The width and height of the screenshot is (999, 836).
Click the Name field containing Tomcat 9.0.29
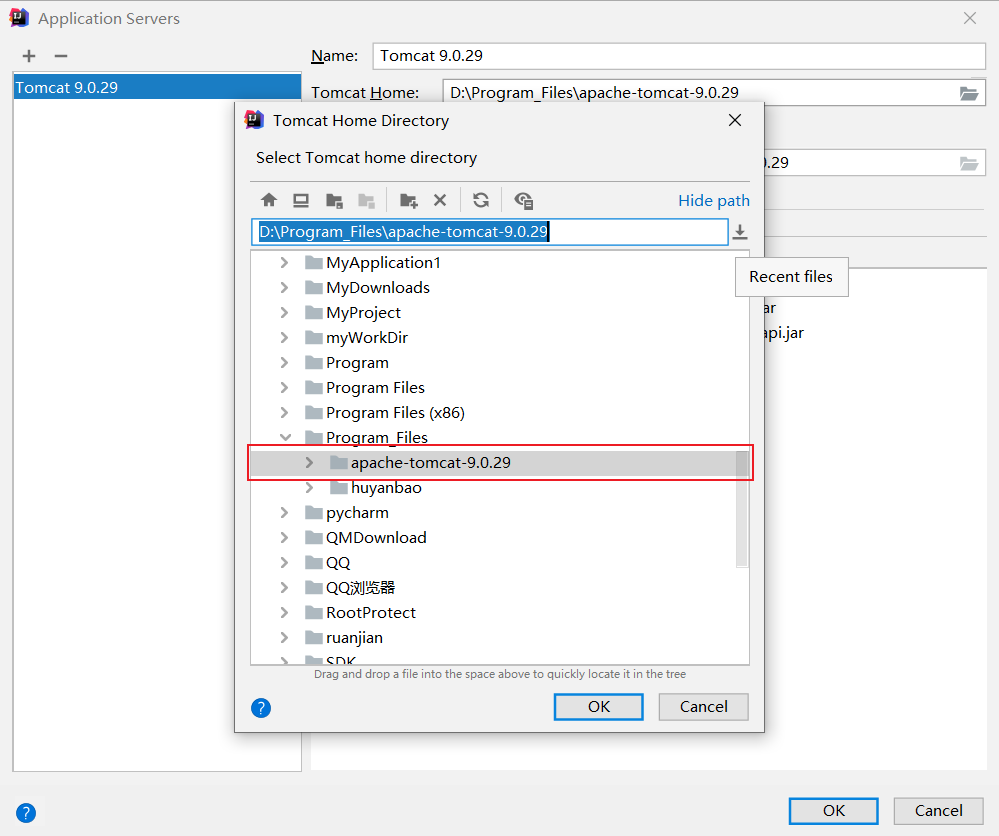(x=679, y=56)
